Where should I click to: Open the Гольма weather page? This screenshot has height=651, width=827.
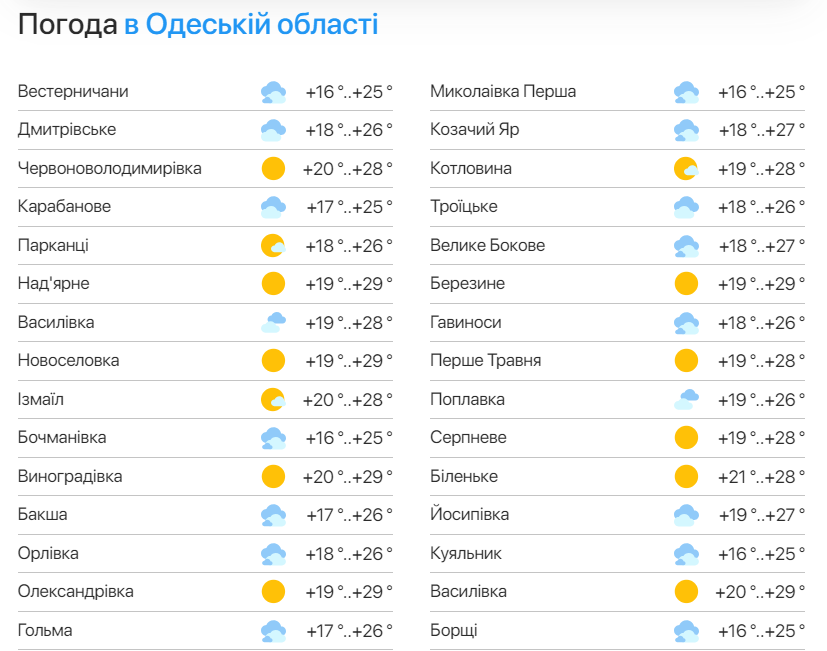[45, 630]
